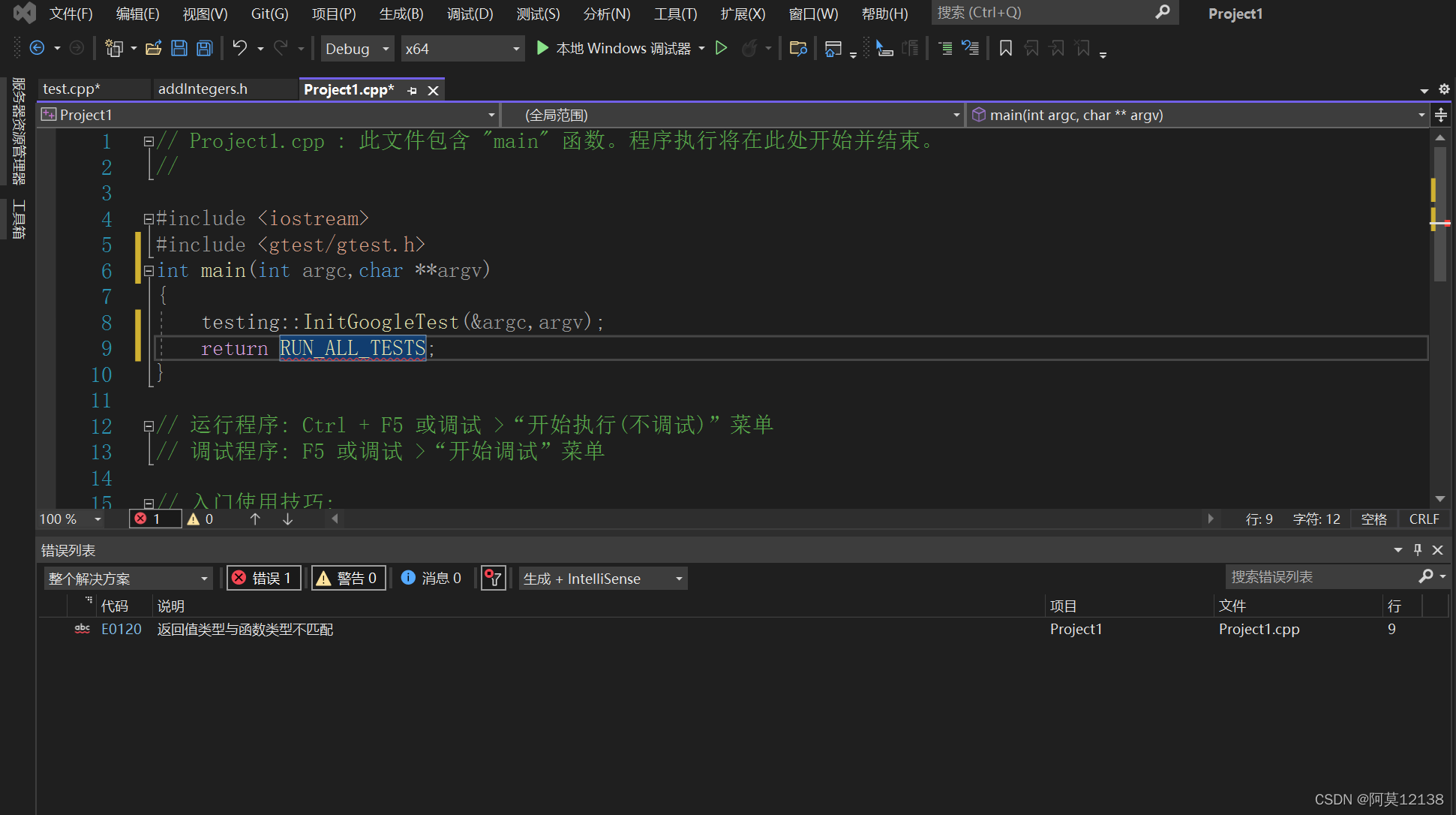Open the Debug configuration dropdown

[357, 49]
